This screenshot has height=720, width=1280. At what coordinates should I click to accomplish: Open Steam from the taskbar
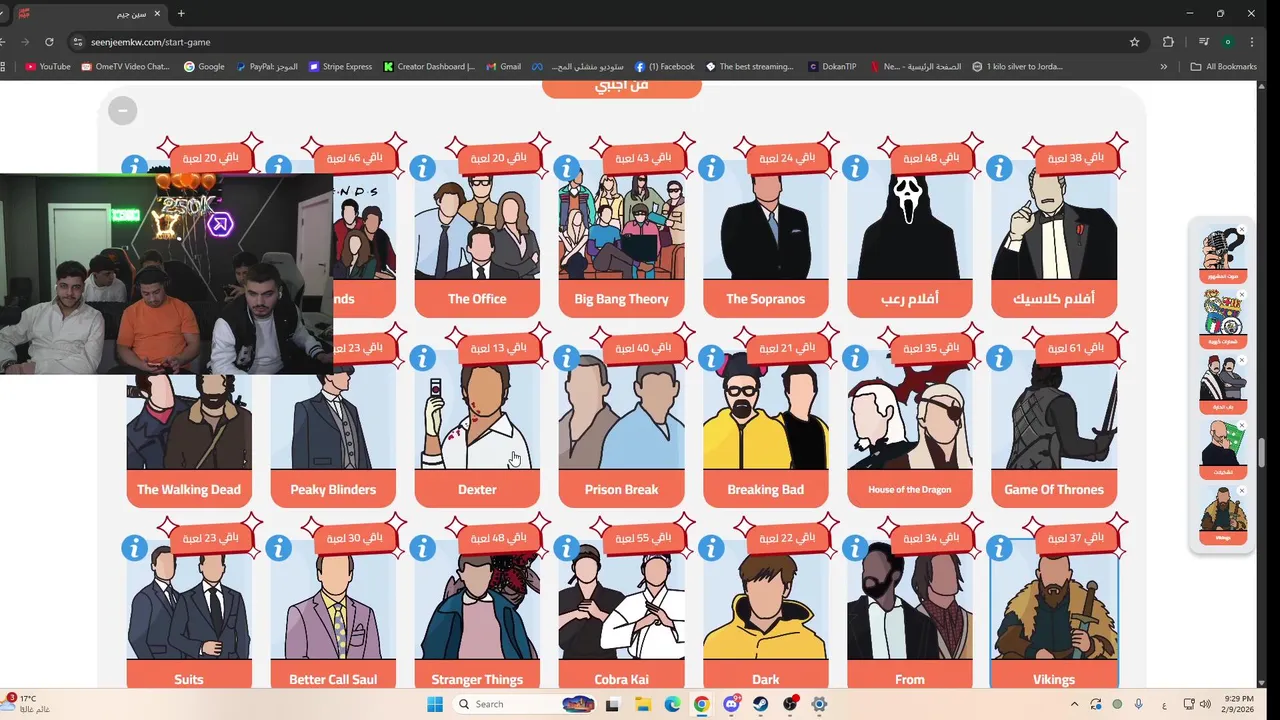point(760,704)
